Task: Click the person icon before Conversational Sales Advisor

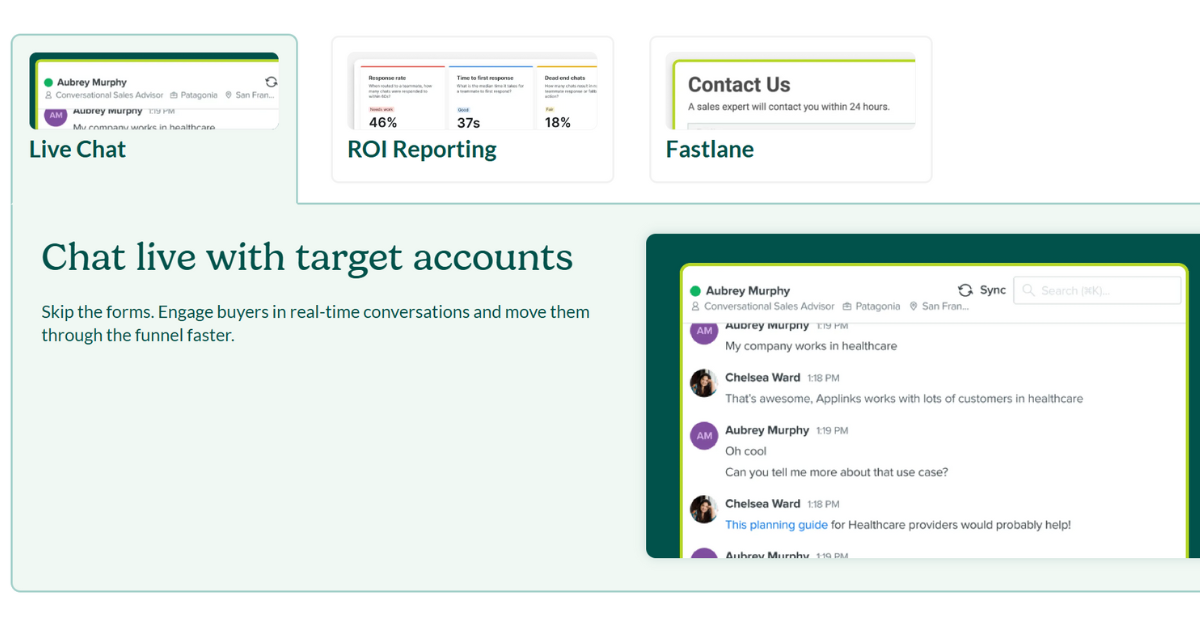Action: [696, 306]
